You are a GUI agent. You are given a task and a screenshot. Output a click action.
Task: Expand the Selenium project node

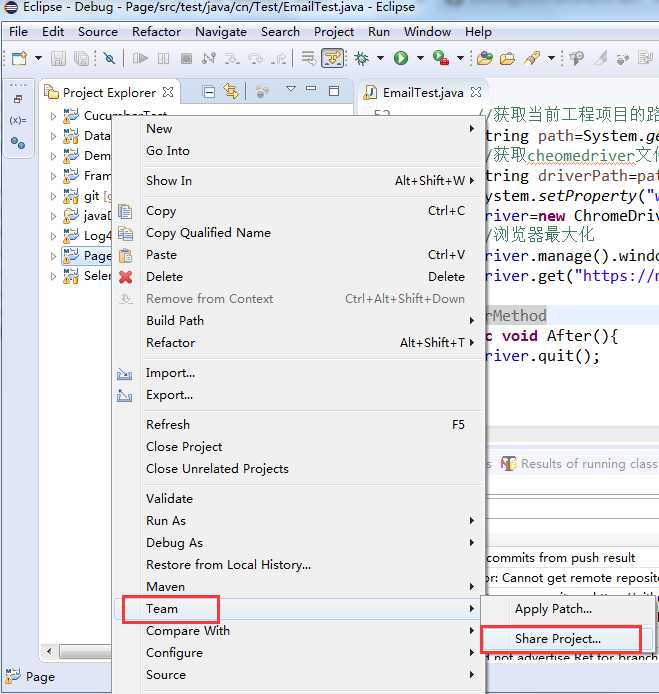coord(53,276)
